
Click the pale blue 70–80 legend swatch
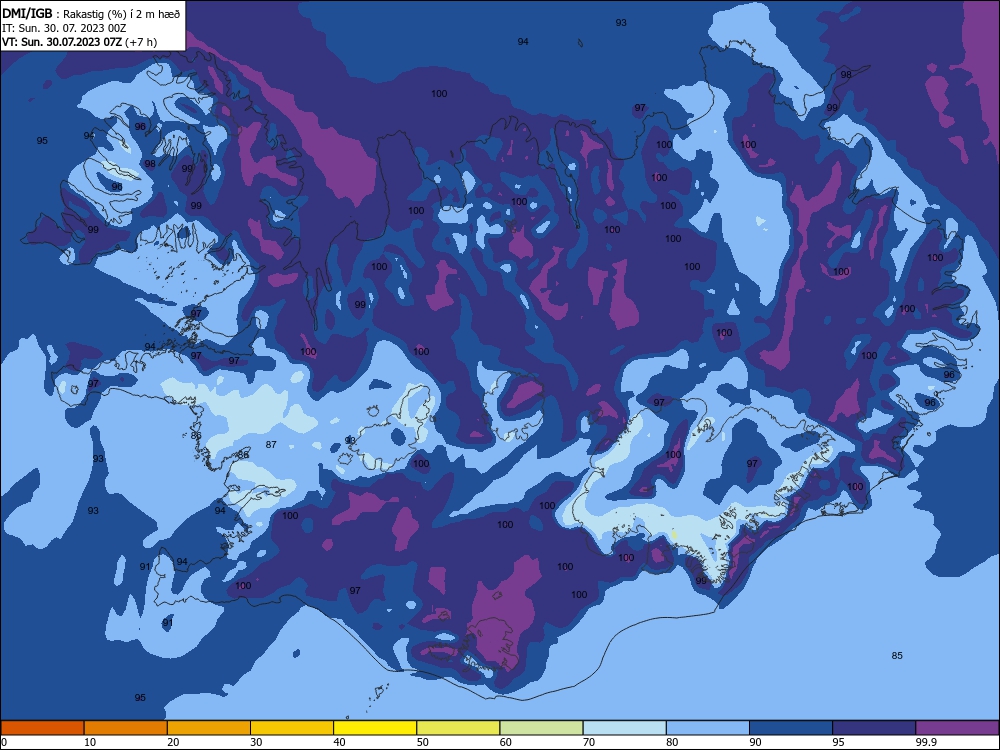tap(625, 728)
